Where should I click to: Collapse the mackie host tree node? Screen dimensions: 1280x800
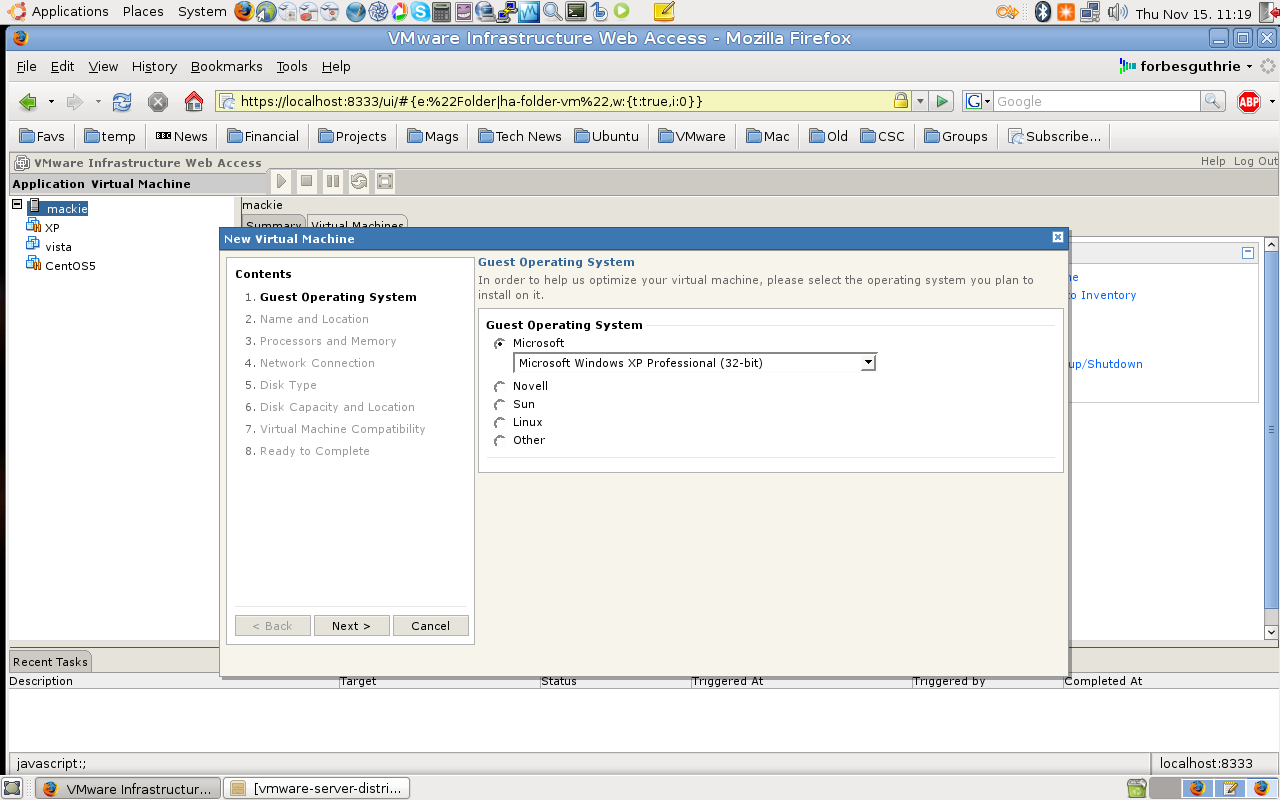[x=17, y=204]
